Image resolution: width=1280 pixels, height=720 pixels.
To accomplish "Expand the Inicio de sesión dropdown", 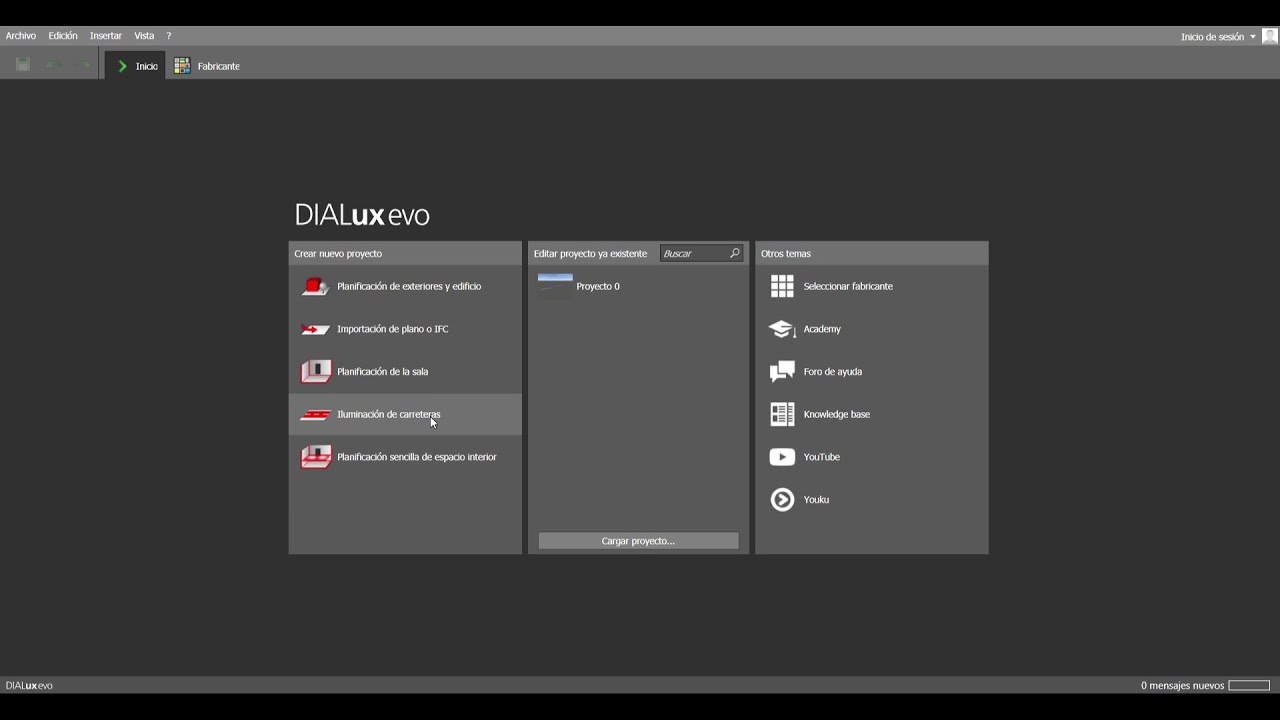I will click(x=1218, y=37).
